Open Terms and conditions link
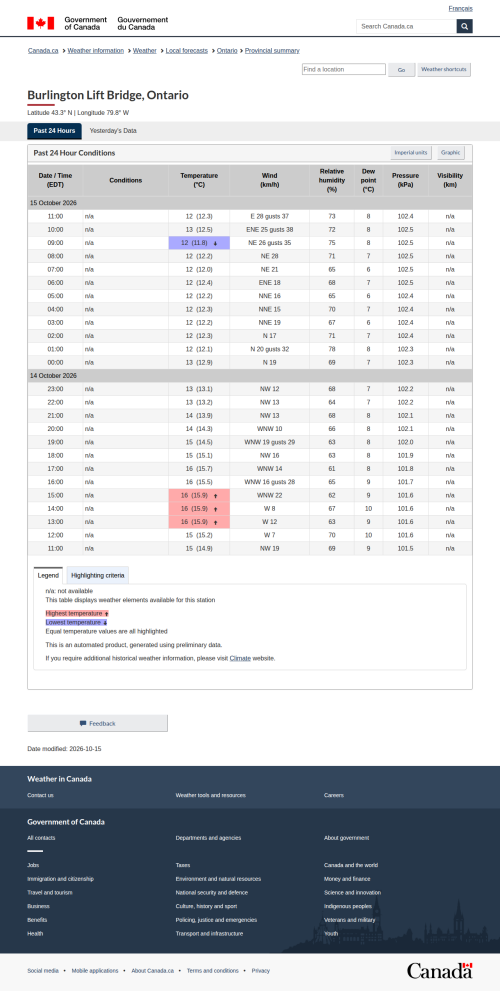500x991 pixels. point(212,971)
